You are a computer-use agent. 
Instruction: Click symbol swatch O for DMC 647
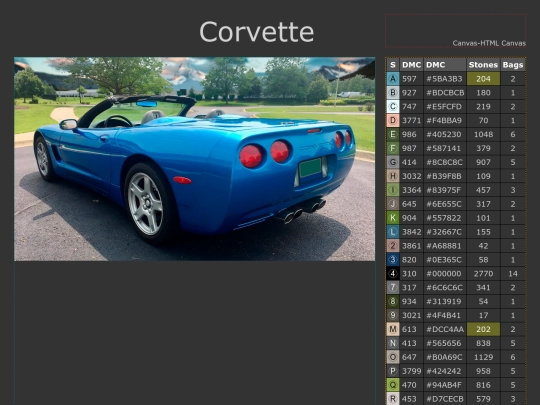(x=393, y=357)
